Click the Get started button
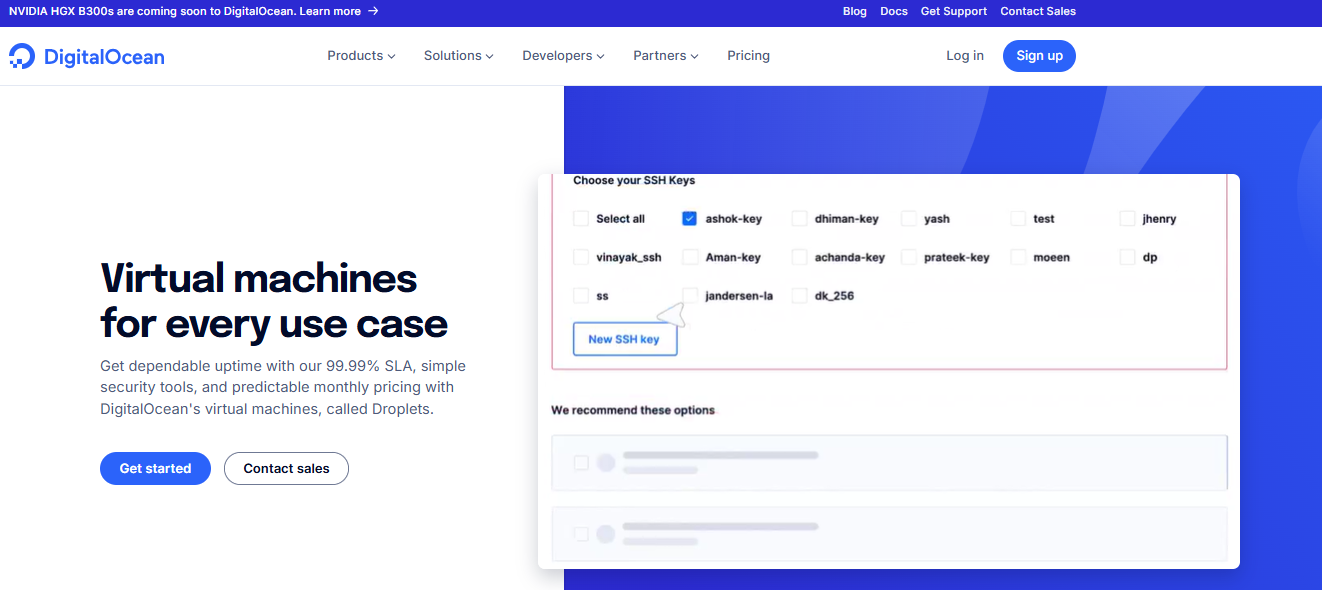 click(155, 468)
